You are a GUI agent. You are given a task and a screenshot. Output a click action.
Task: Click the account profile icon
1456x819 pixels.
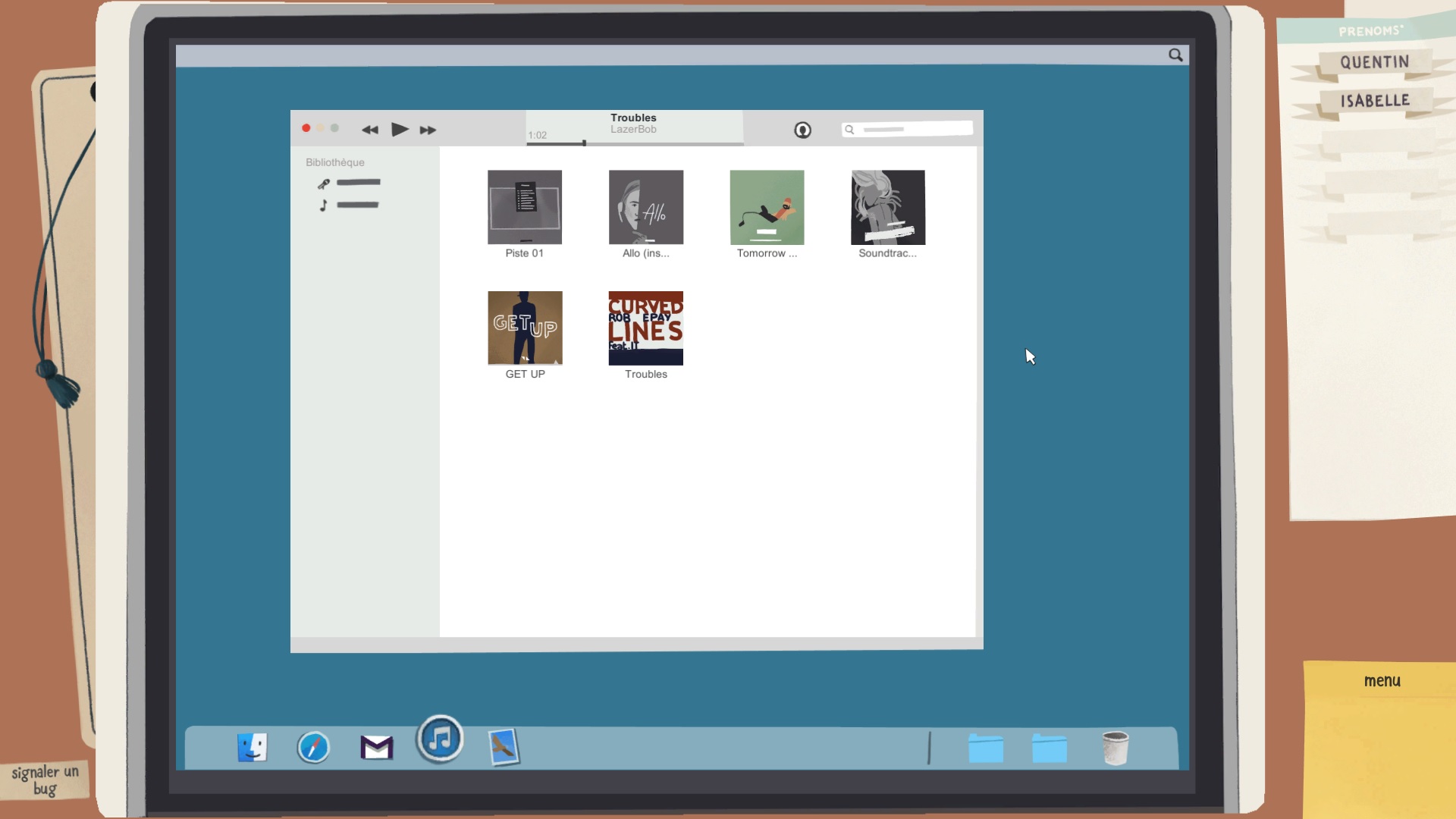[802, 130]
